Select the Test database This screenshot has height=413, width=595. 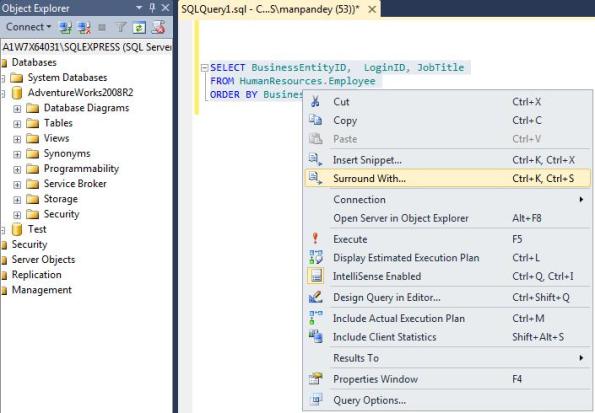(x=37, y=229)
